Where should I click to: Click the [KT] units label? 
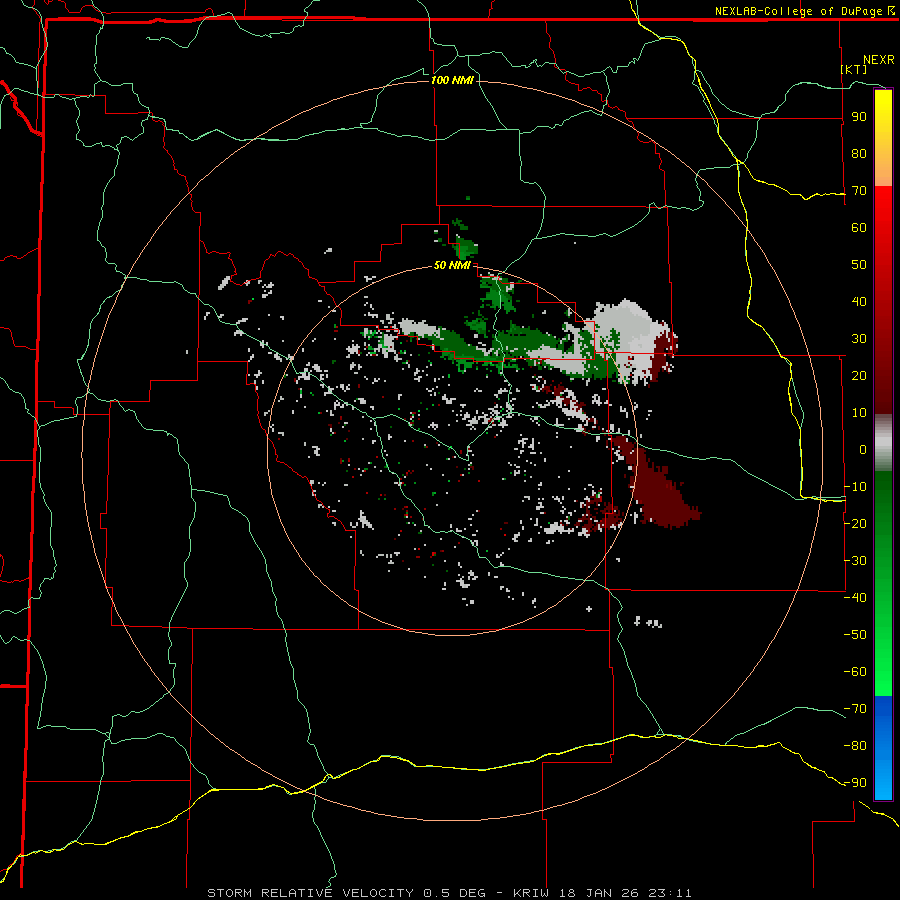(854, 69)
